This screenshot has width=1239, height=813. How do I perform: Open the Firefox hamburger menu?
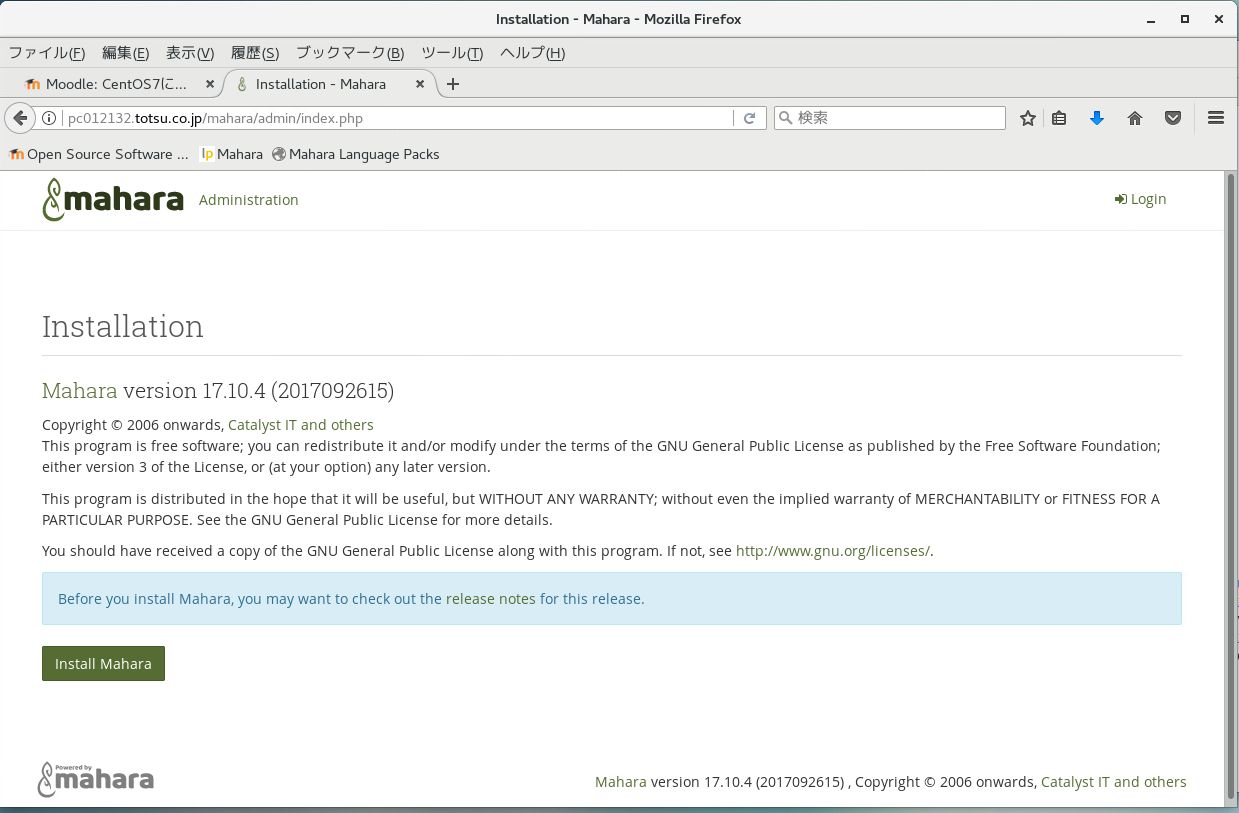coord(1216,118)
